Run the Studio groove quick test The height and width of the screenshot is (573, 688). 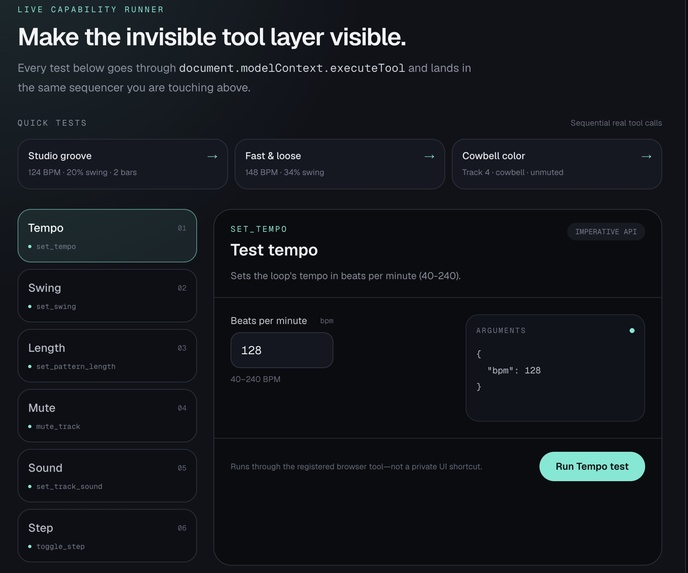[122, 164]
